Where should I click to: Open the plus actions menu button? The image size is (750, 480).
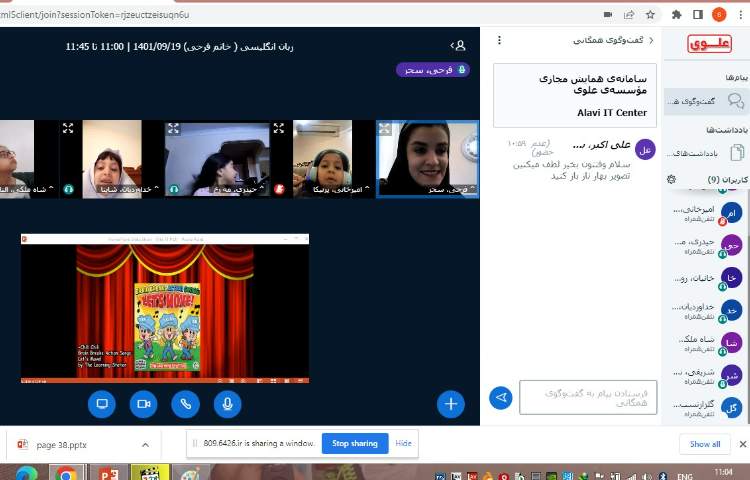451,404
